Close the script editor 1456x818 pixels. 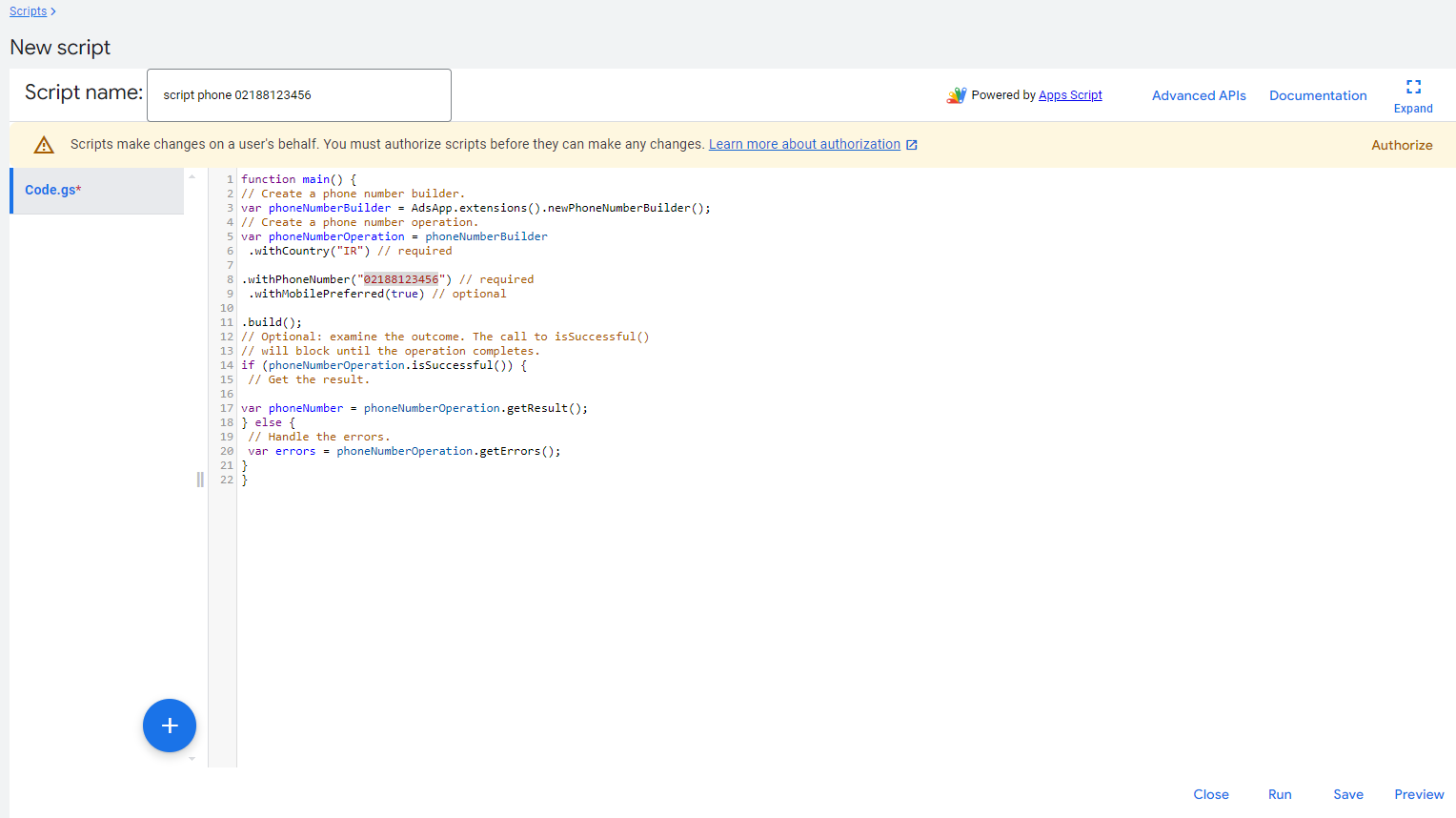(x=1211, y=794)
